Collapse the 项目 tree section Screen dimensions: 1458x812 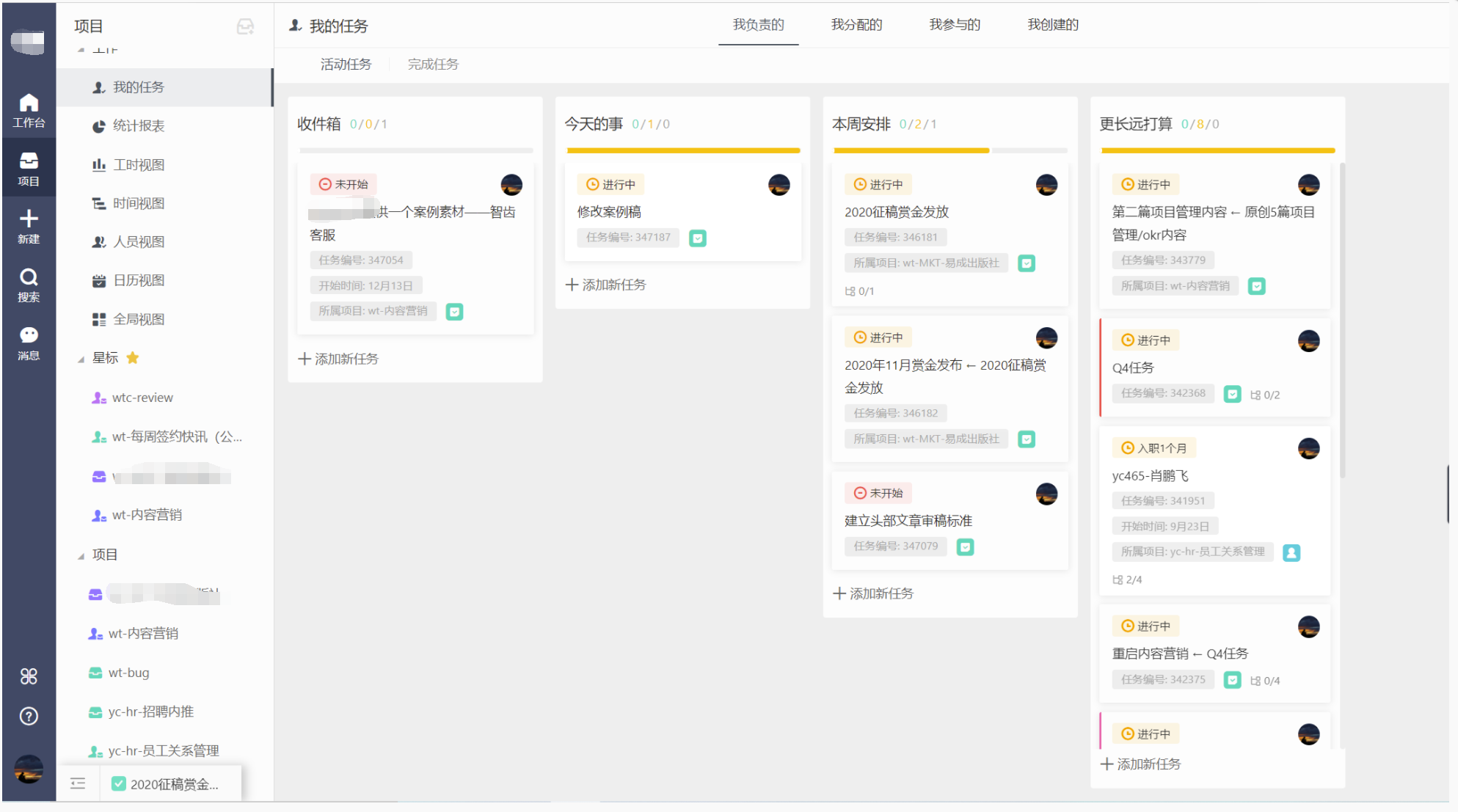click(81, 556)
